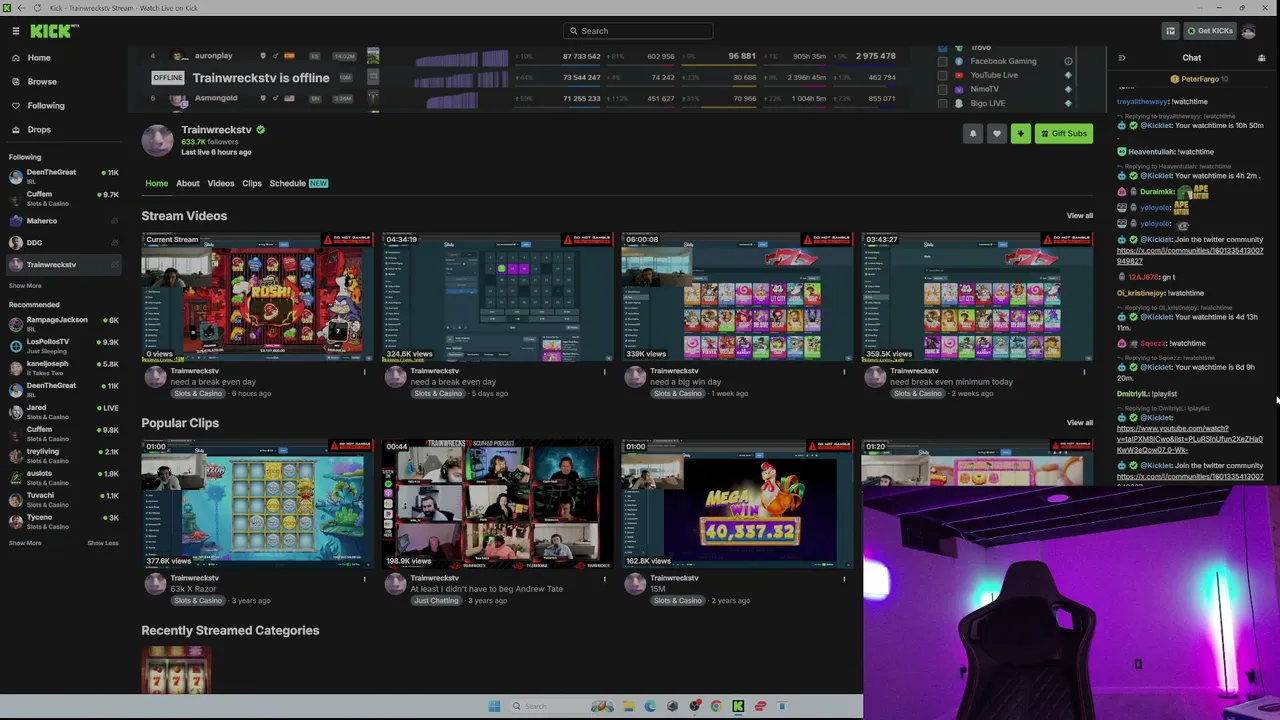Expand Following list with Show more

25,286
